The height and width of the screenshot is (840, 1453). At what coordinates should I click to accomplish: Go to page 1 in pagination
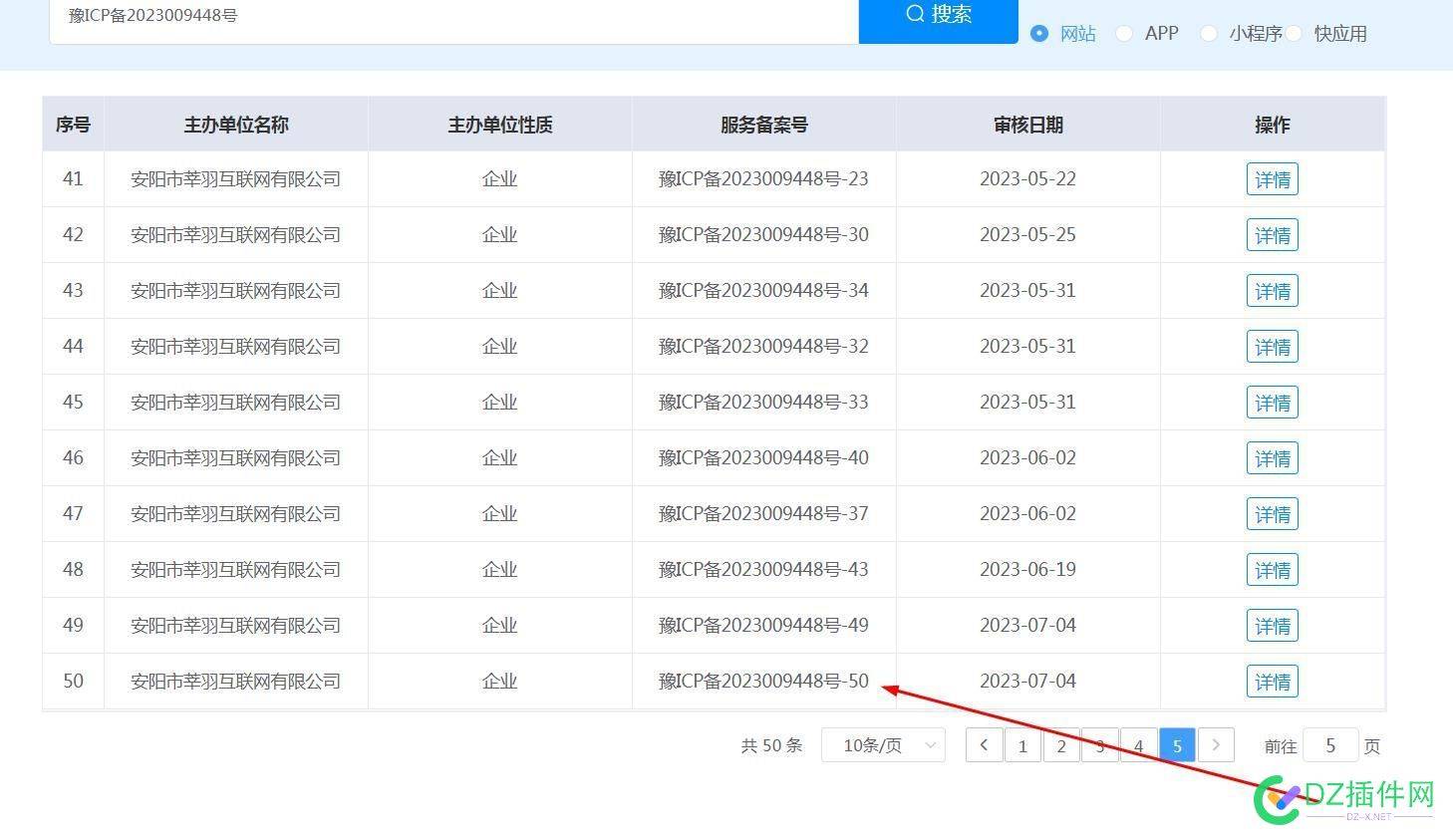click(1022, 745)
